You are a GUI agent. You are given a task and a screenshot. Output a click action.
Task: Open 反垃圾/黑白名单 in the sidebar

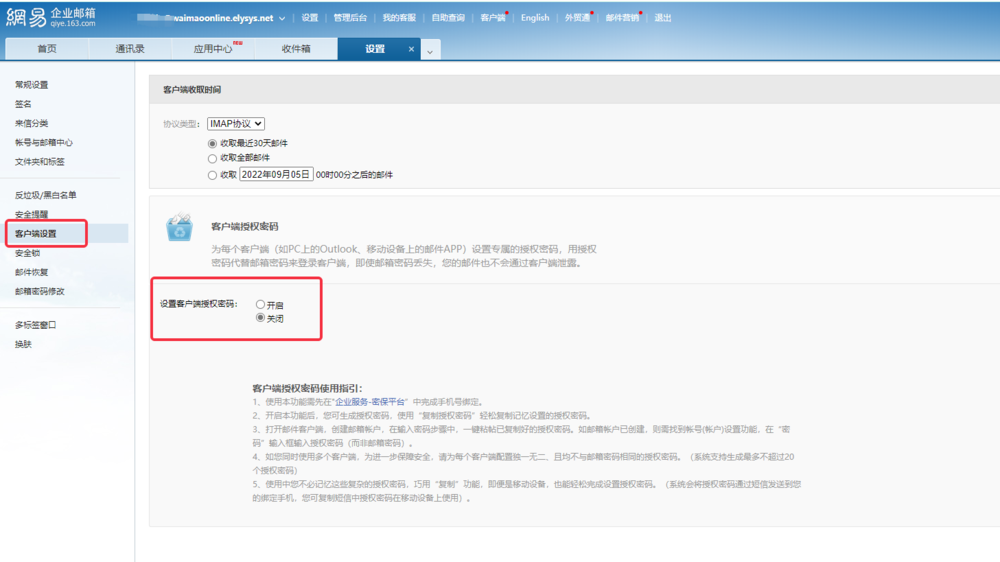45,196
